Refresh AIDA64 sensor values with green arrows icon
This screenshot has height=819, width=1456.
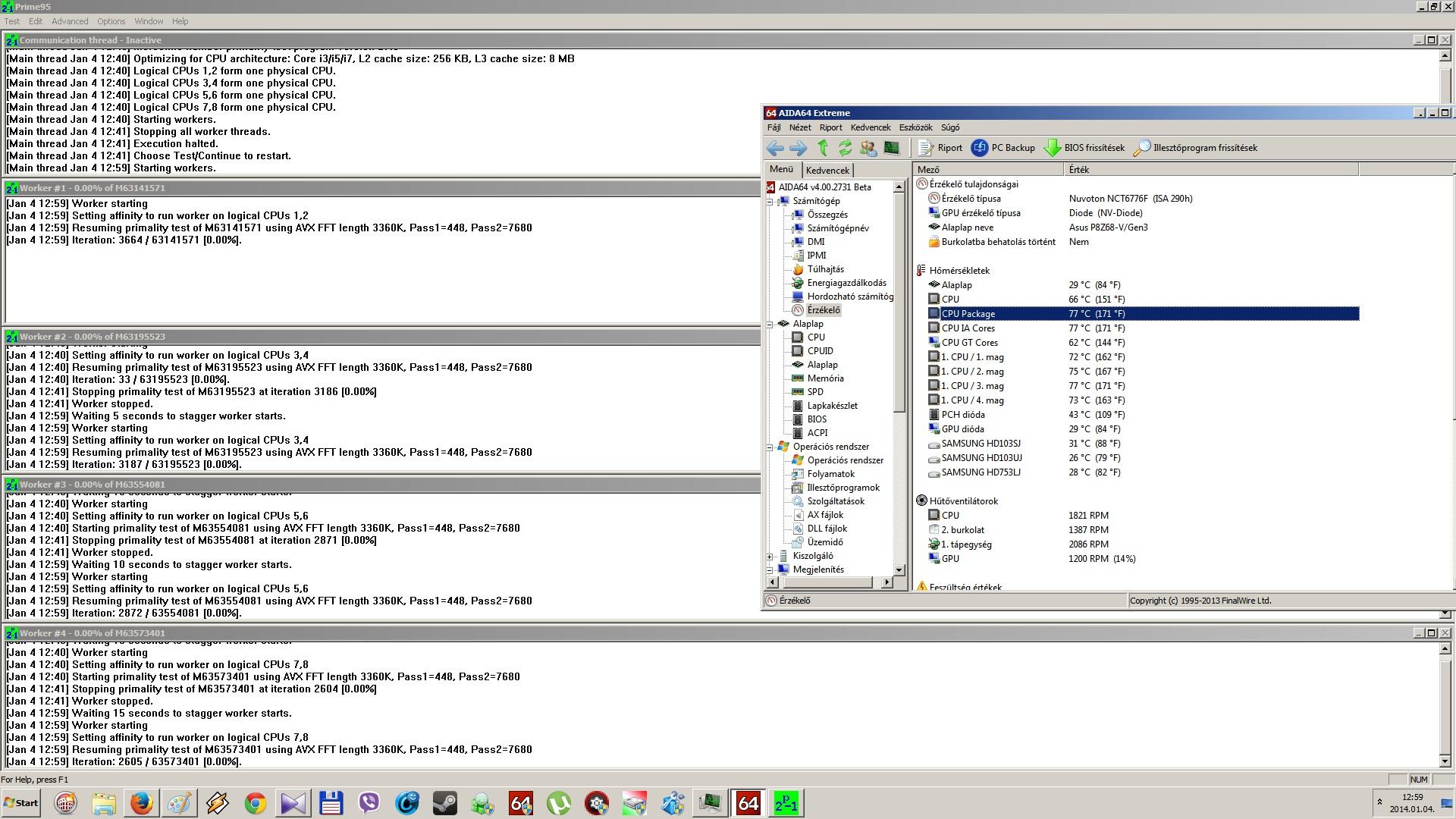[x=845, y=148]
